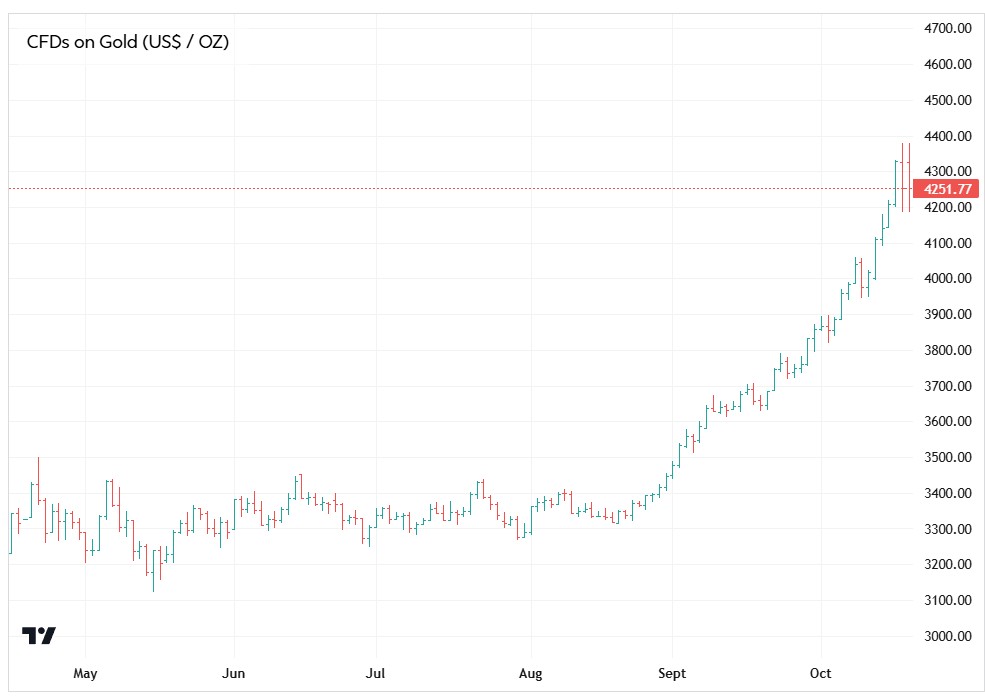Click the Jul label on time axis
Screen dimensions: 985x696
pyautogui.click(x=376, y=673)
